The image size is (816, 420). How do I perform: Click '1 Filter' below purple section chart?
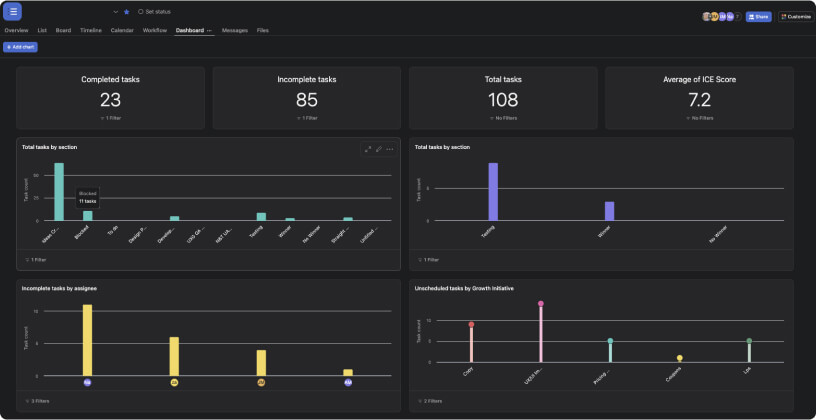(429, 259)
